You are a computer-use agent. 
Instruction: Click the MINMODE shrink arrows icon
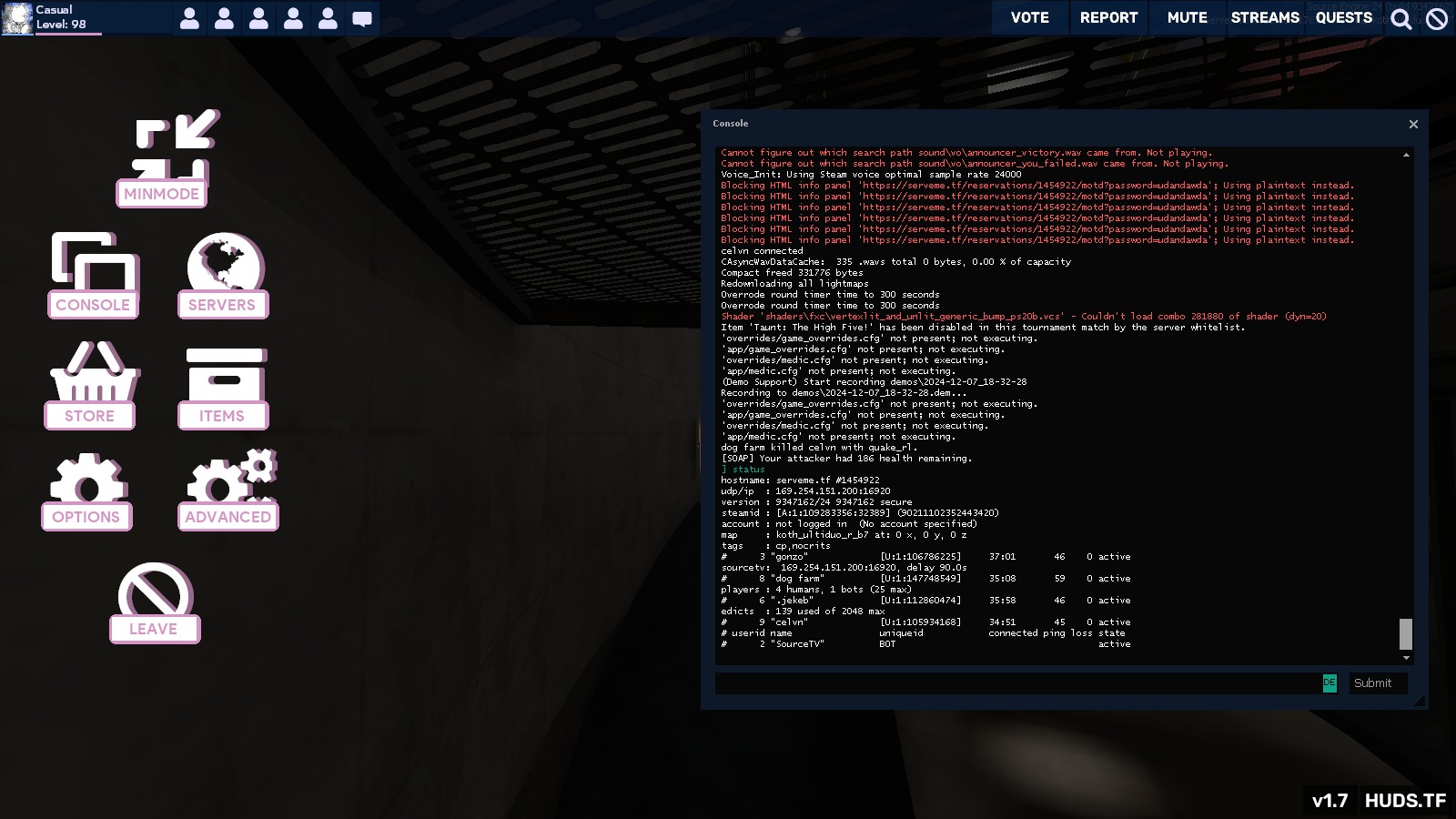click(x=173, y=144)
